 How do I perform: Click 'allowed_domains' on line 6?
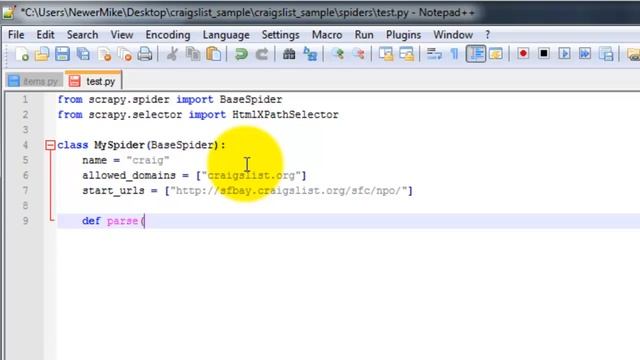pos(129,176)
